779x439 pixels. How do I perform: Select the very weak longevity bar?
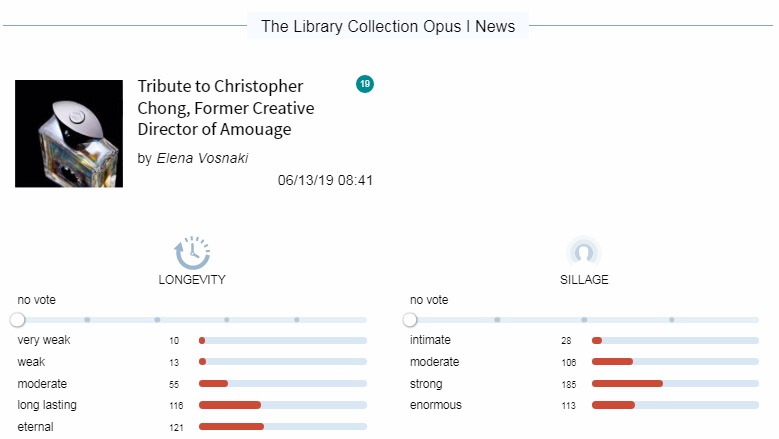tap(283, 341)
